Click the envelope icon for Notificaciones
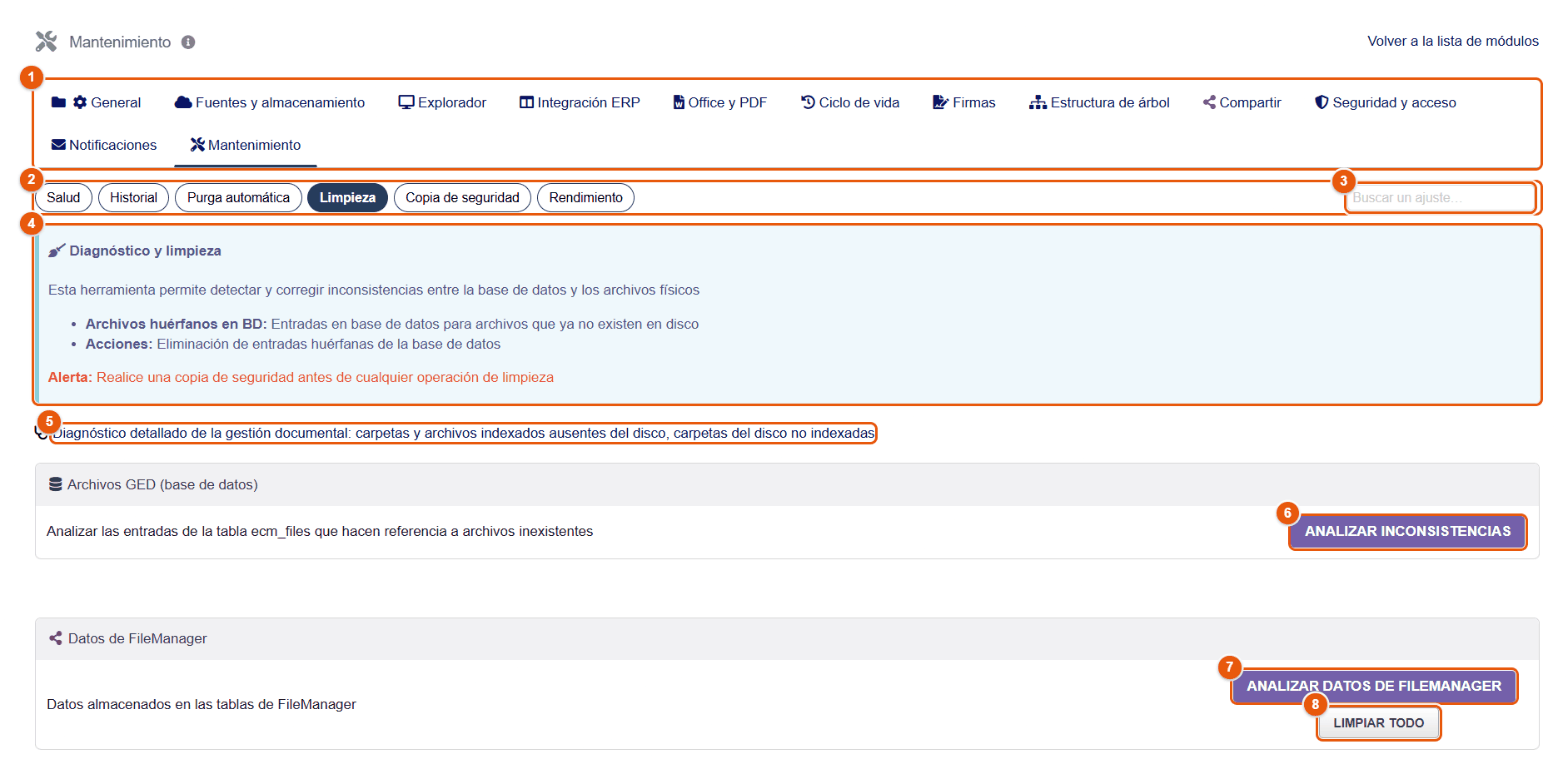This screenshot has width=1568, height=764. [x=58, y=145]
